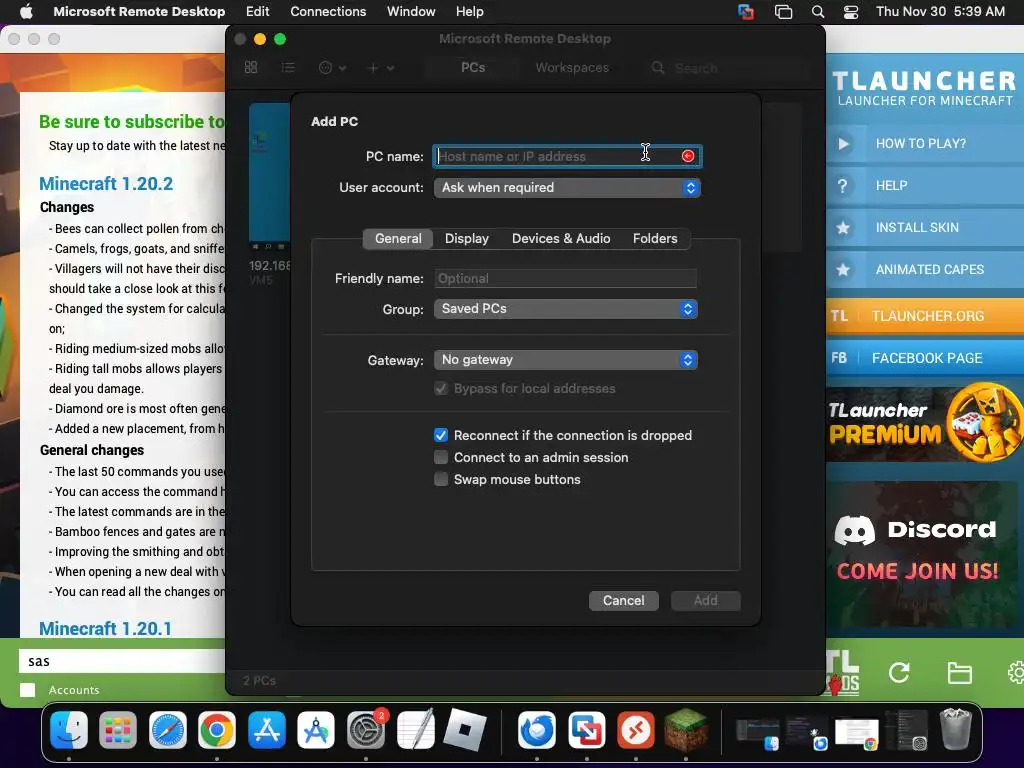
Task: Switch to the General tab
Action: 398,238
